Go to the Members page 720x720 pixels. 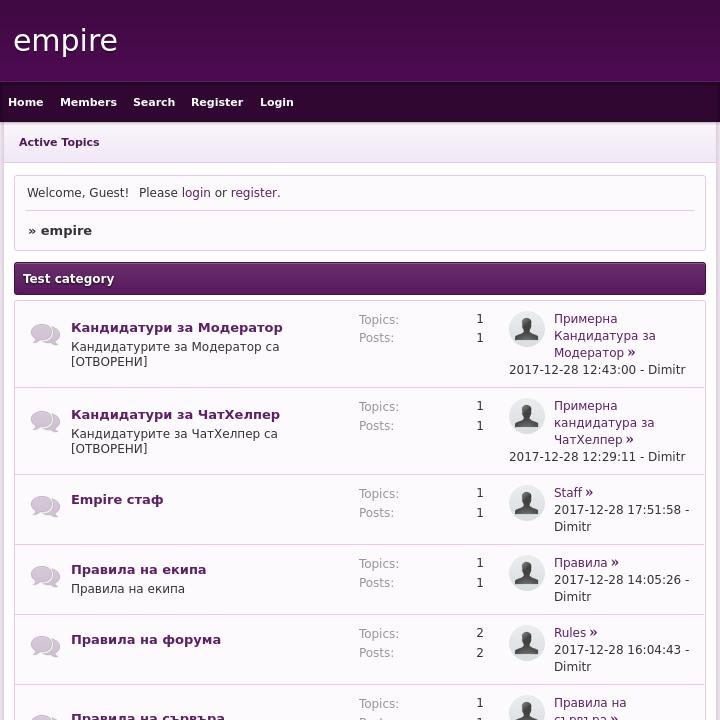pos(88,102)
